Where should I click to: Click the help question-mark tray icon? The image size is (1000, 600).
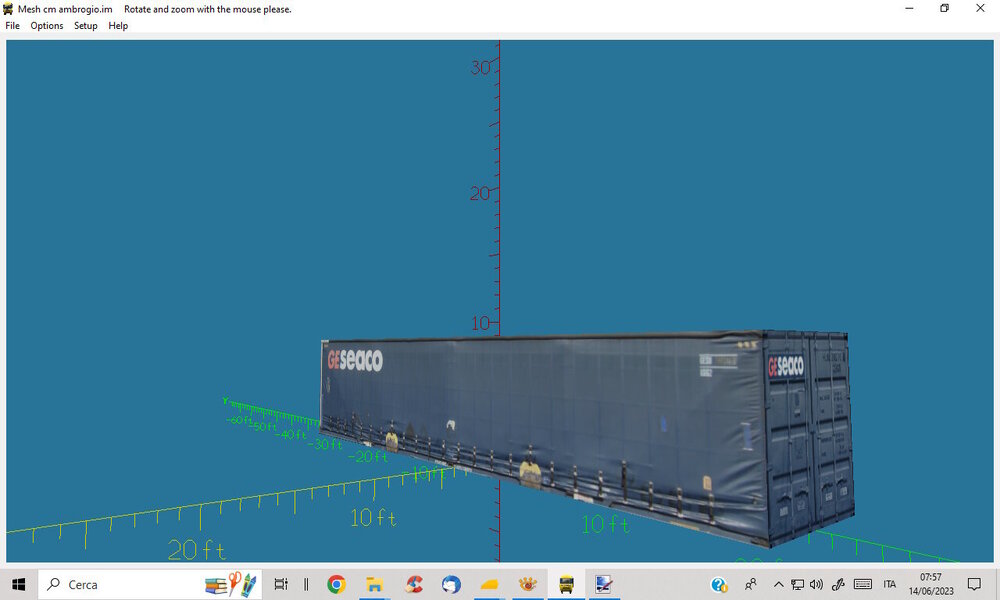719,584
